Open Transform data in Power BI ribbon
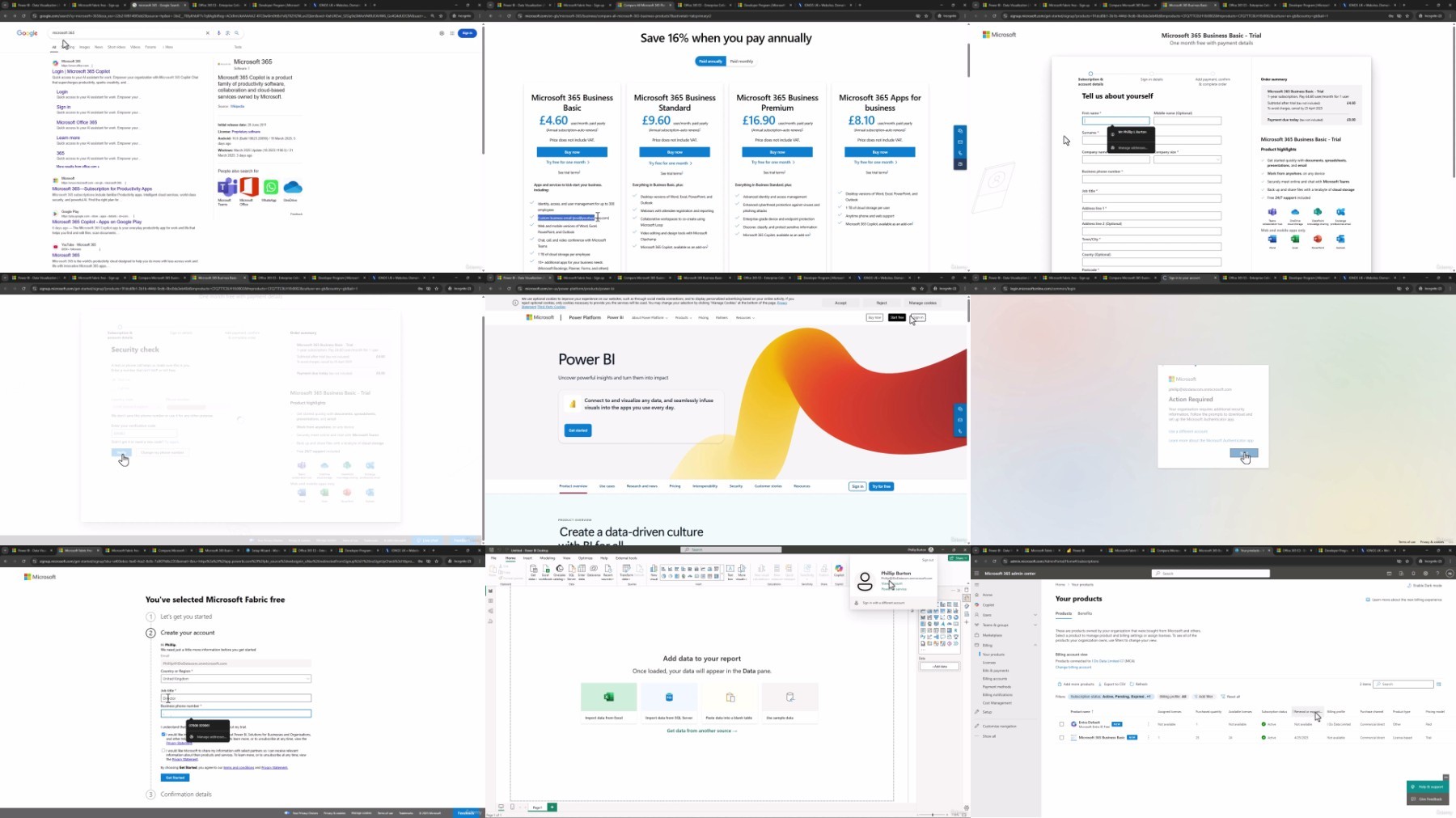The width and height of the screenshot is (1456, 818). 626,570
